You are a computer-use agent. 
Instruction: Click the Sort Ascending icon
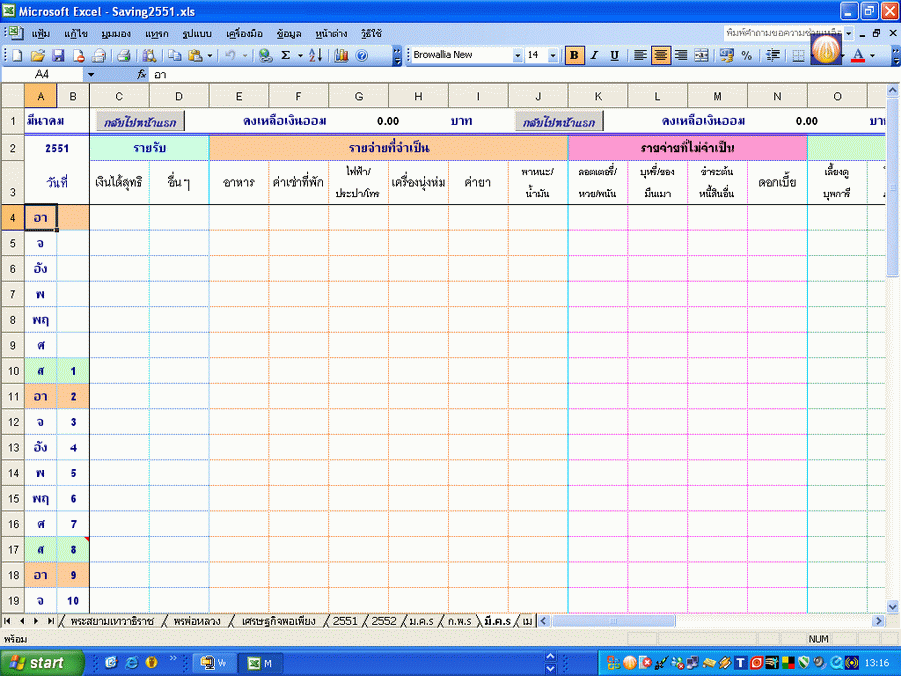click(313, 56)
